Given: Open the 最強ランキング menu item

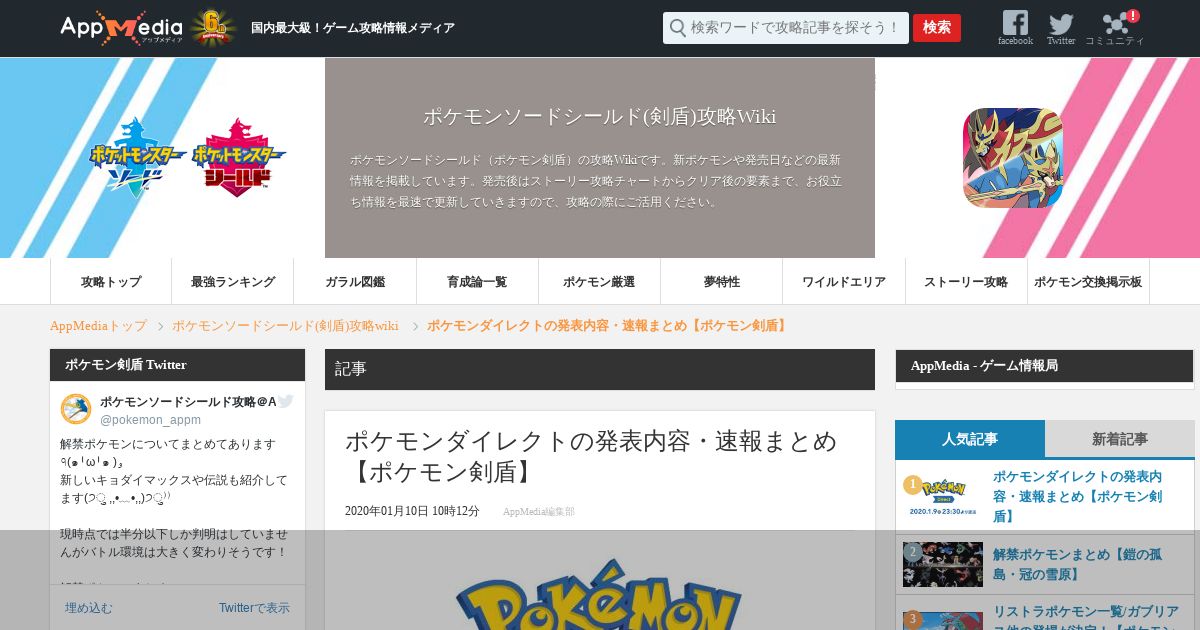Looking at the screenshot, I should point(233,282).
